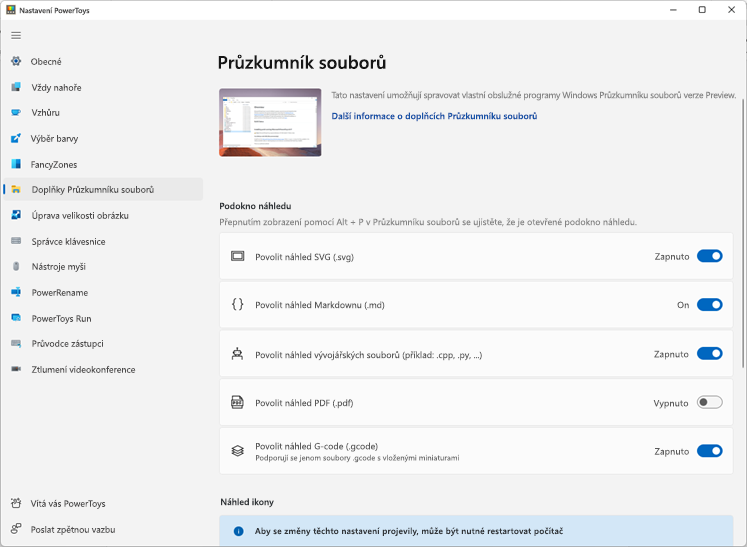The height and width of the screenshot is (547, 747).
Task: Toggle off the G-code preview switch
Action: (x=709, y=451)
